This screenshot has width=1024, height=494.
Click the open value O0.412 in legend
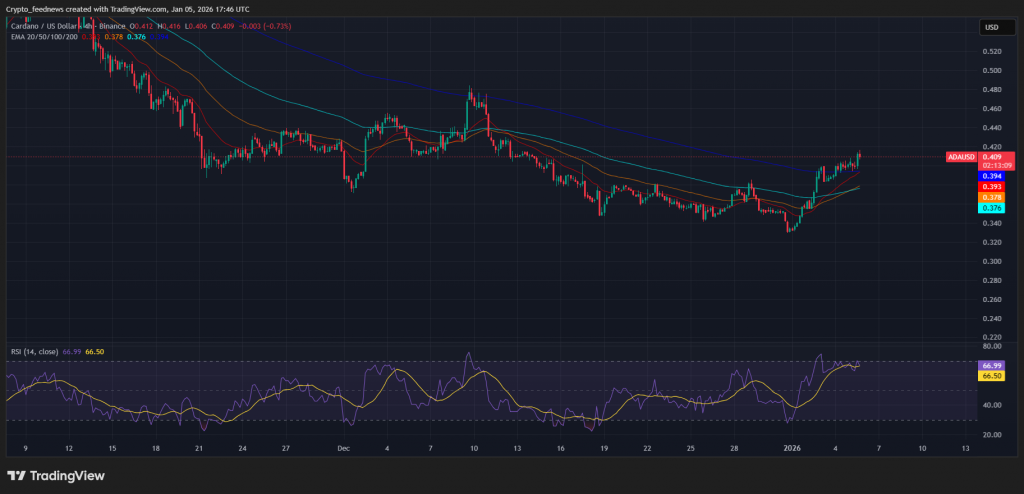click(x=141, y=26)
